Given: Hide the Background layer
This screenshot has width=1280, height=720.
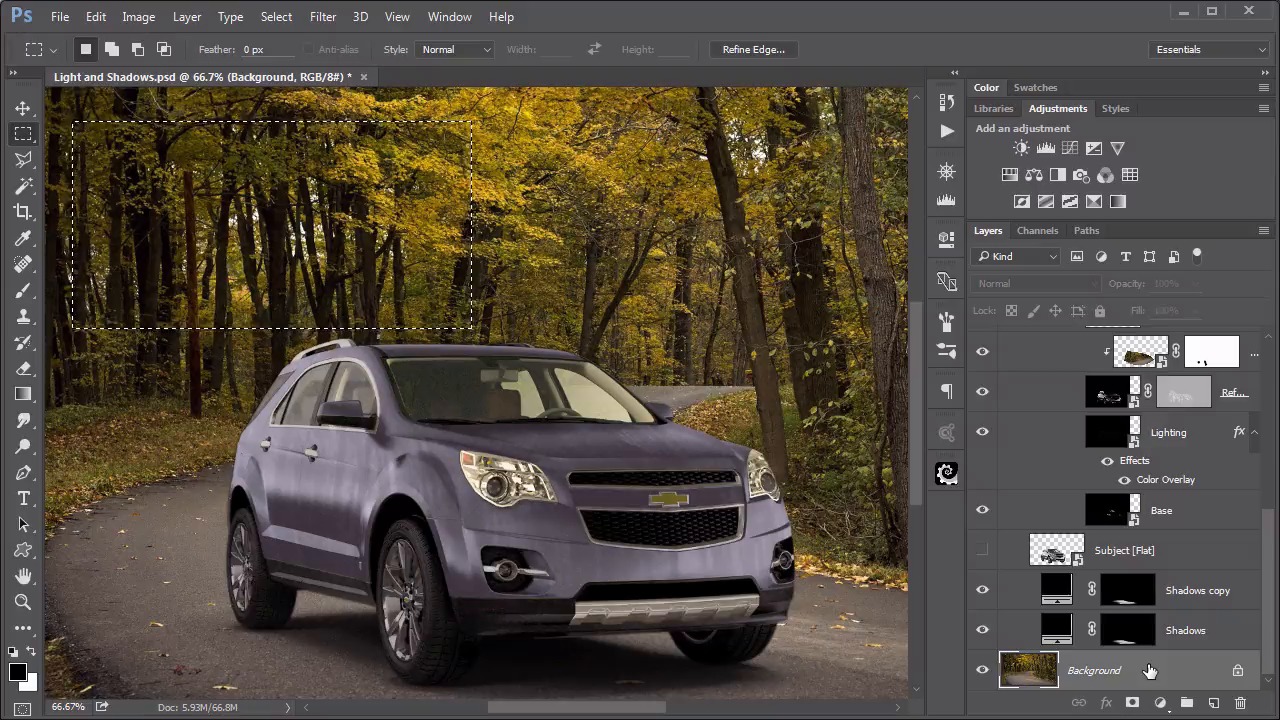Looking at the screenshot, I should click(982, 670).
